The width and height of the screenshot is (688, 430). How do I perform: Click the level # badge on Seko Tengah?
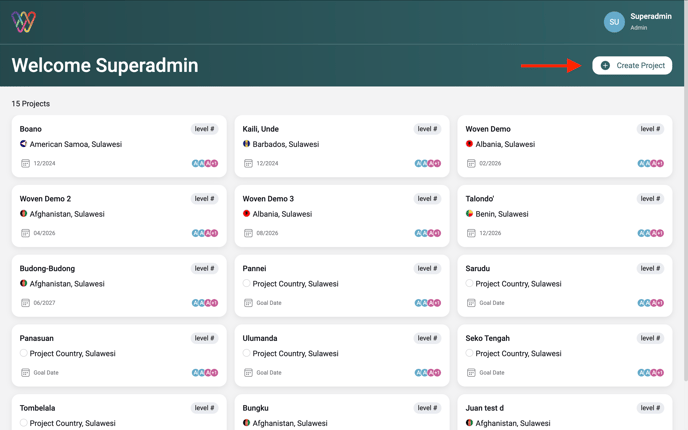[650, 338]
